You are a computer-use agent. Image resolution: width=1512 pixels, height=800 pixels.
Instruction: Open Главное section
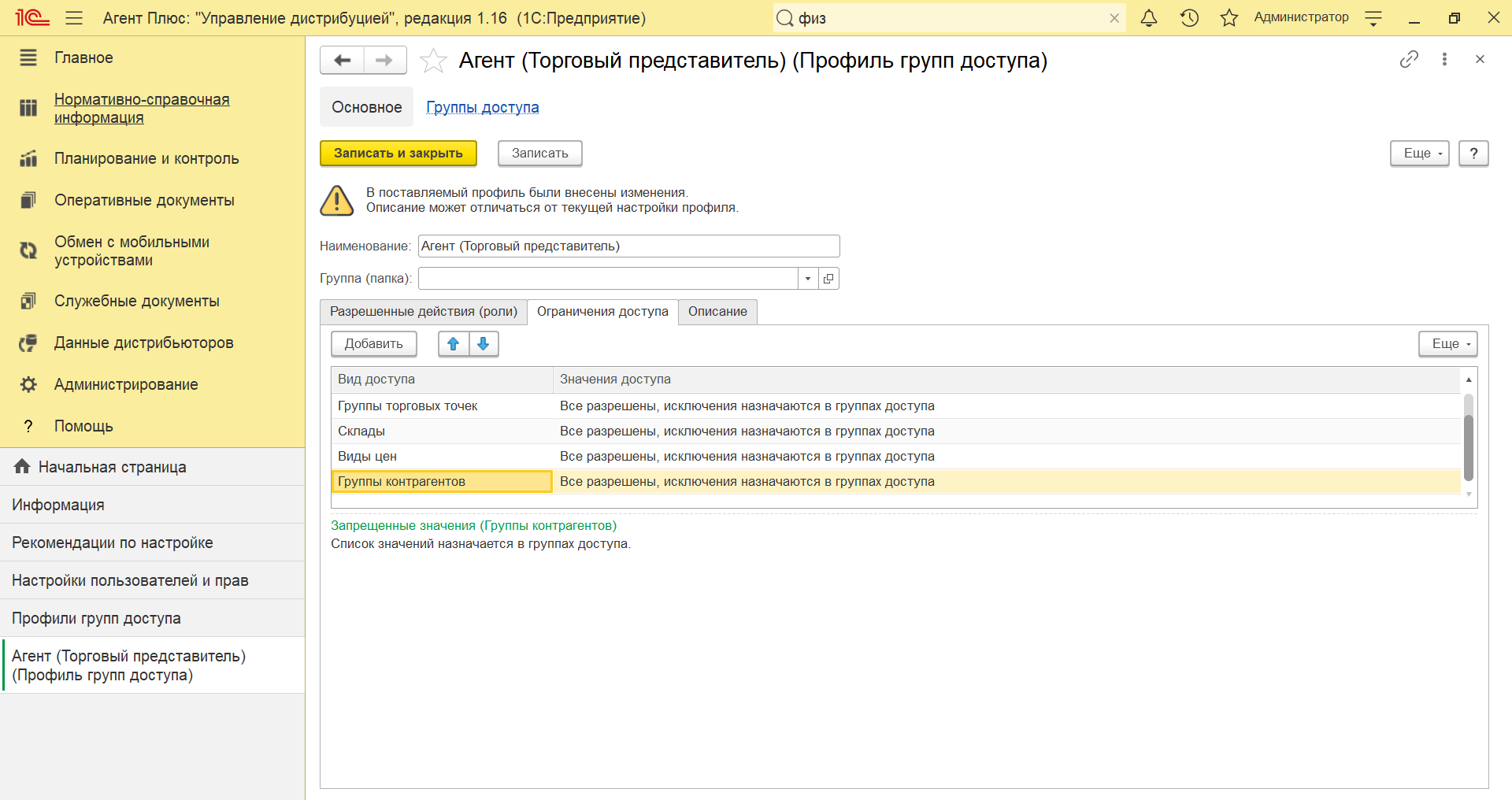[83, 57]
